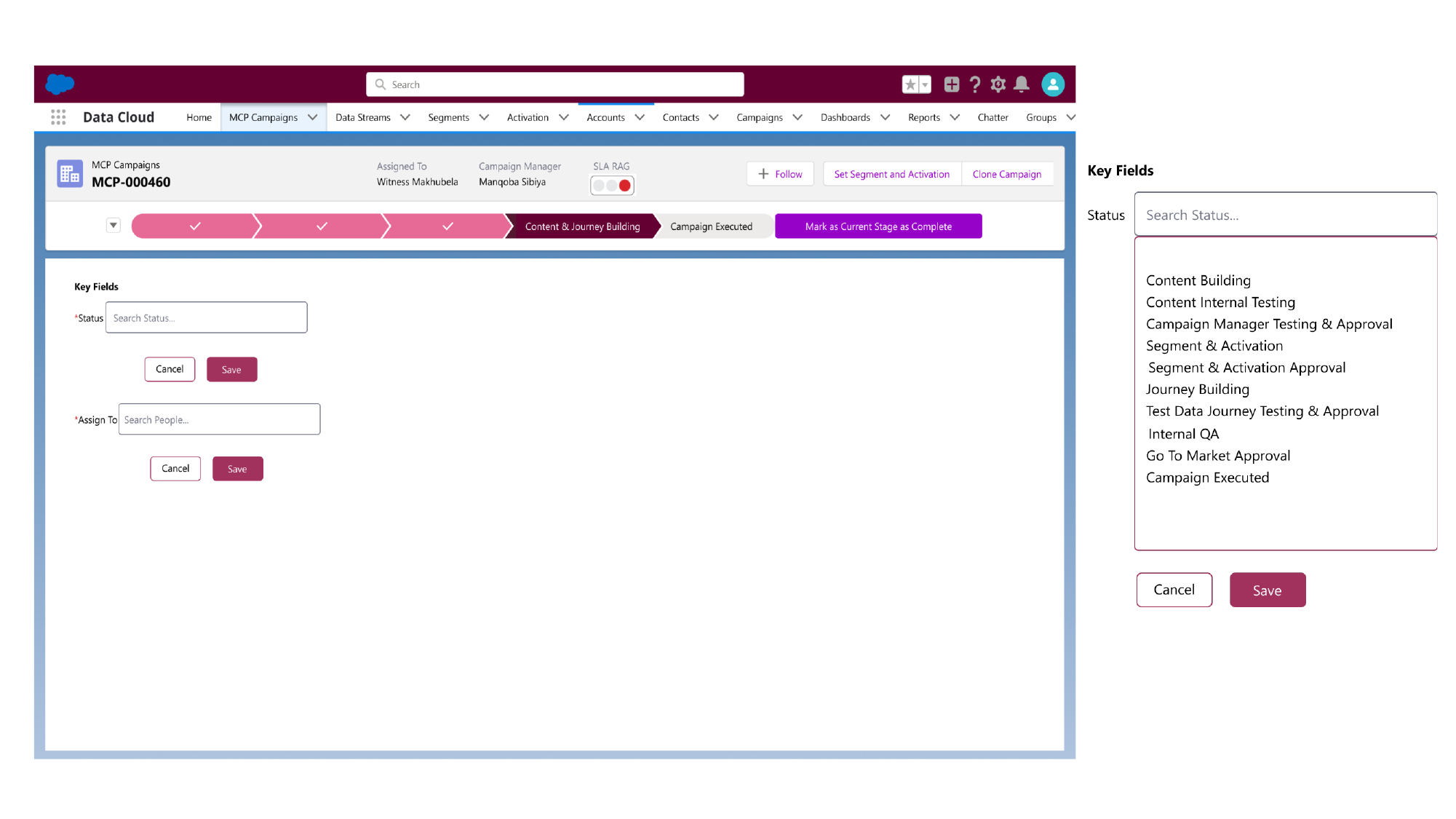The image size is (1456, 819).
Task: Click the Follow button
Action: coord(780,174)
